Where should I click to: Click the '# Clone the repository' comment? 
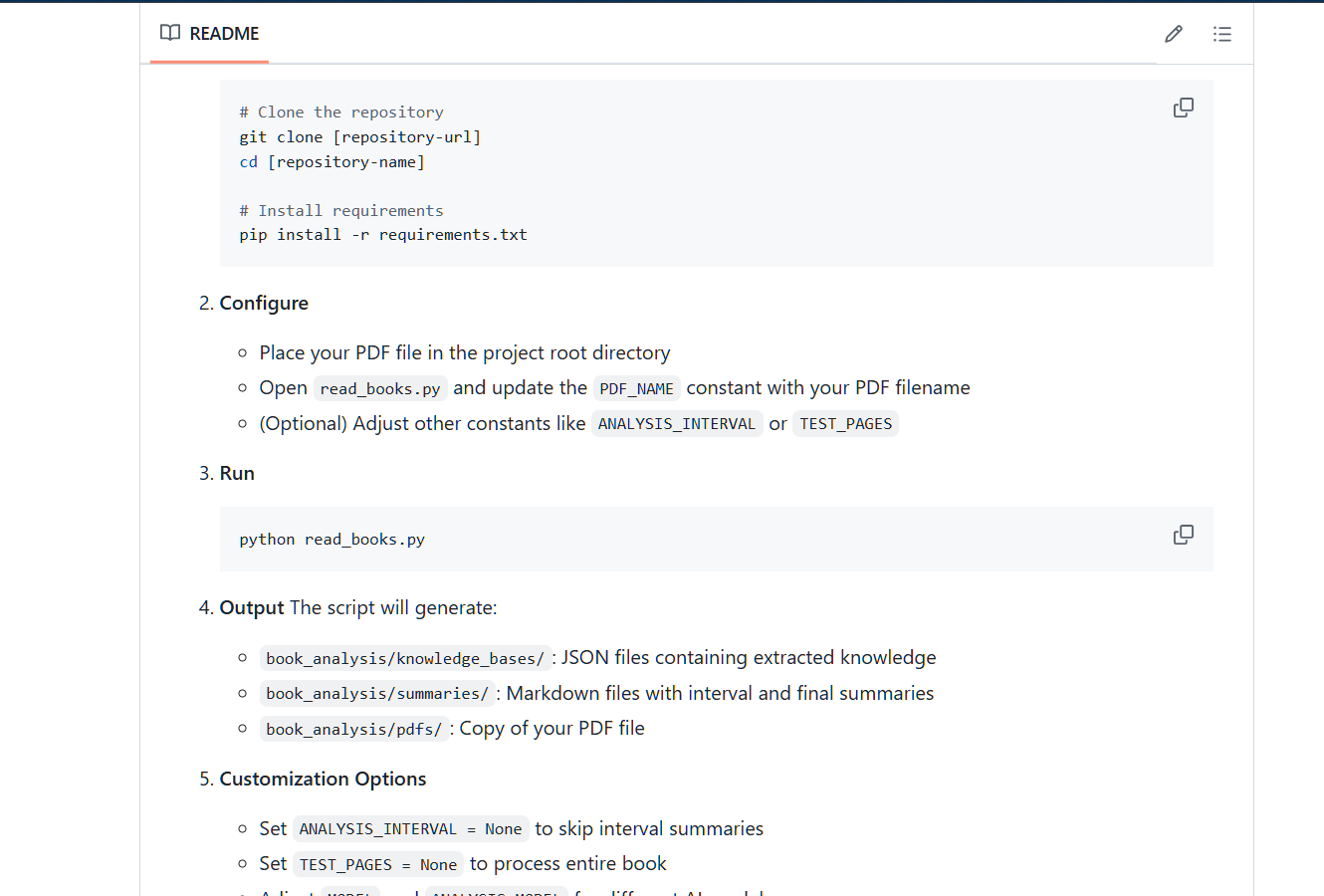(341, 112)
